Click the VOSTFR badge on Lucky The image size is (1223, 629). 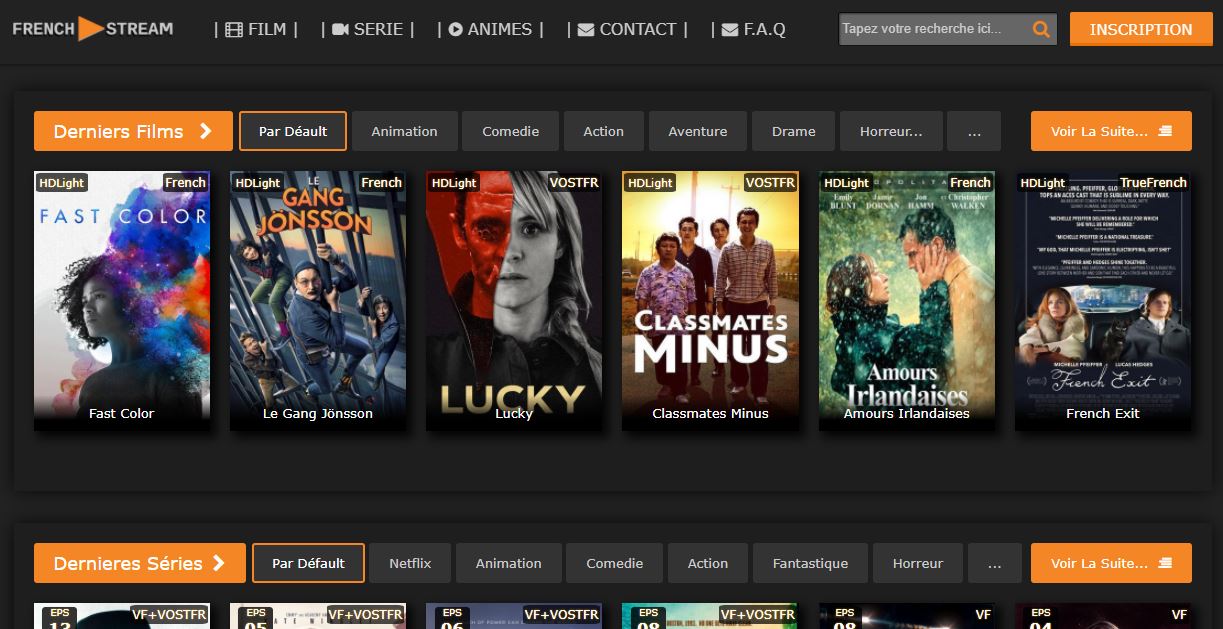(x=574, y=182)
